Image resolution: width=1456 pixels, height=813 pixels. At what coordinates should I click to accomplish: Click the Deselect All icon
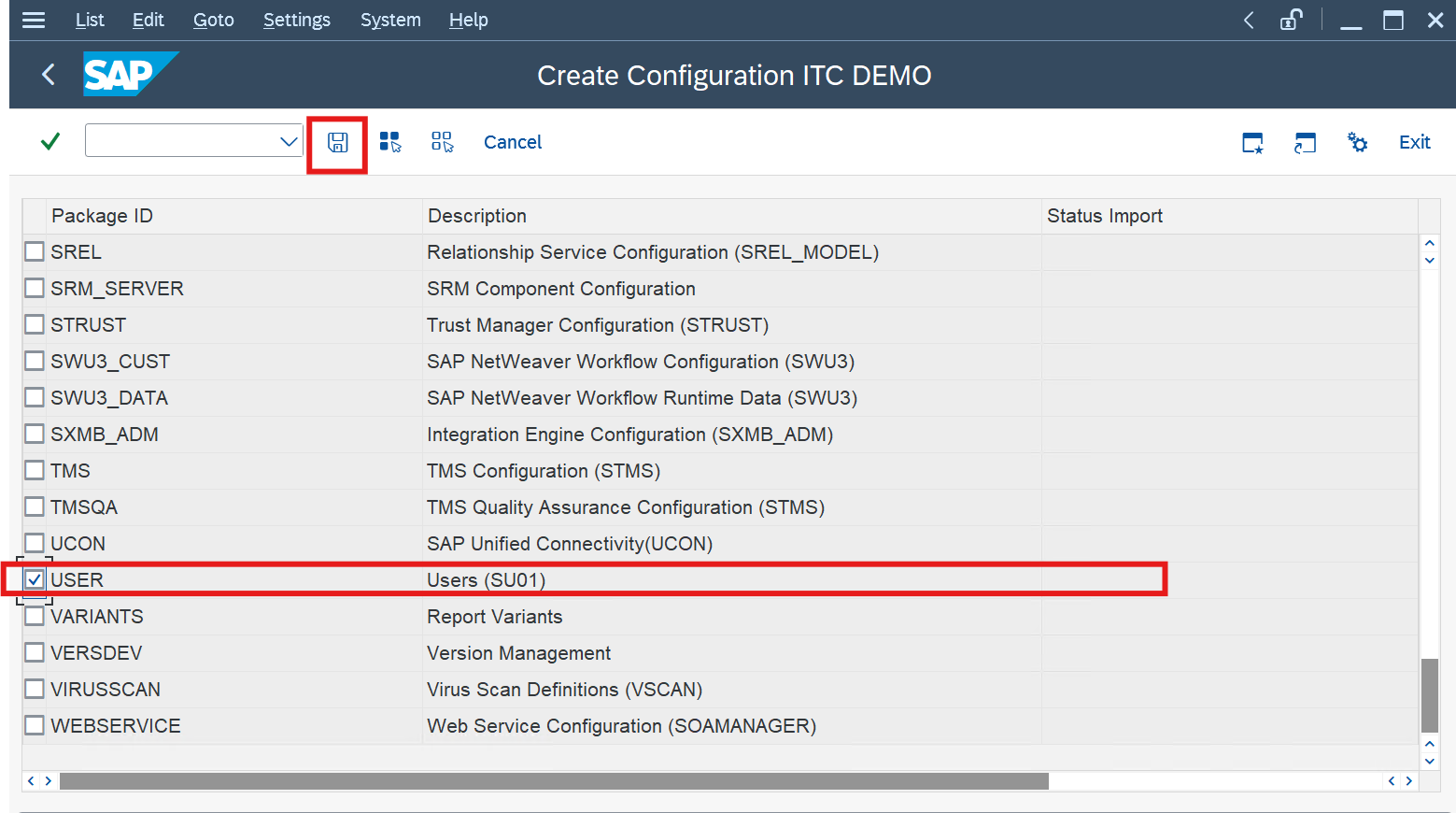(442, 142)
